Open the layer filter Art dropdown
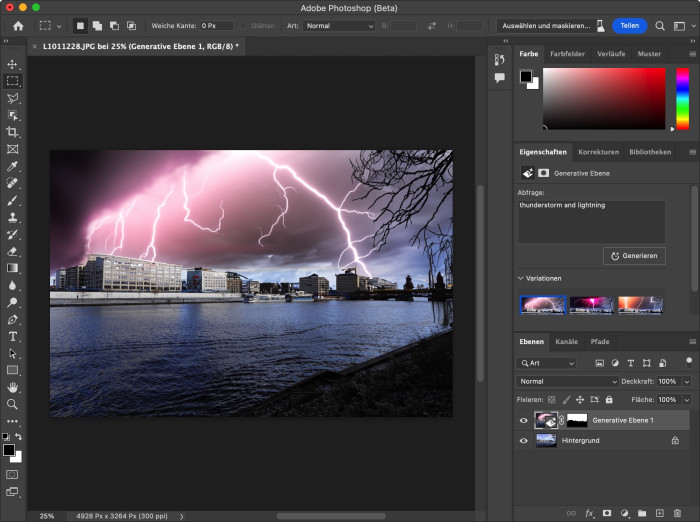 coord(546,363)
